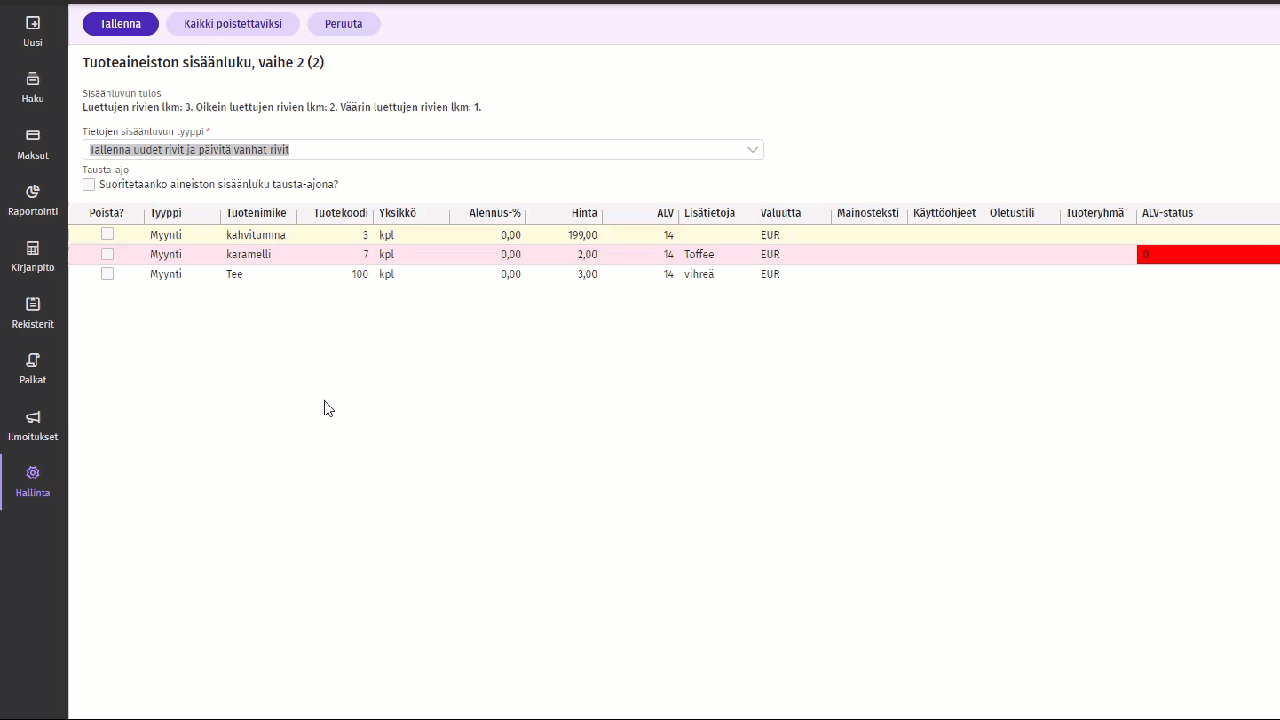
Task: Open the Kirjanpito accounting icon
Action: point(33,248)
